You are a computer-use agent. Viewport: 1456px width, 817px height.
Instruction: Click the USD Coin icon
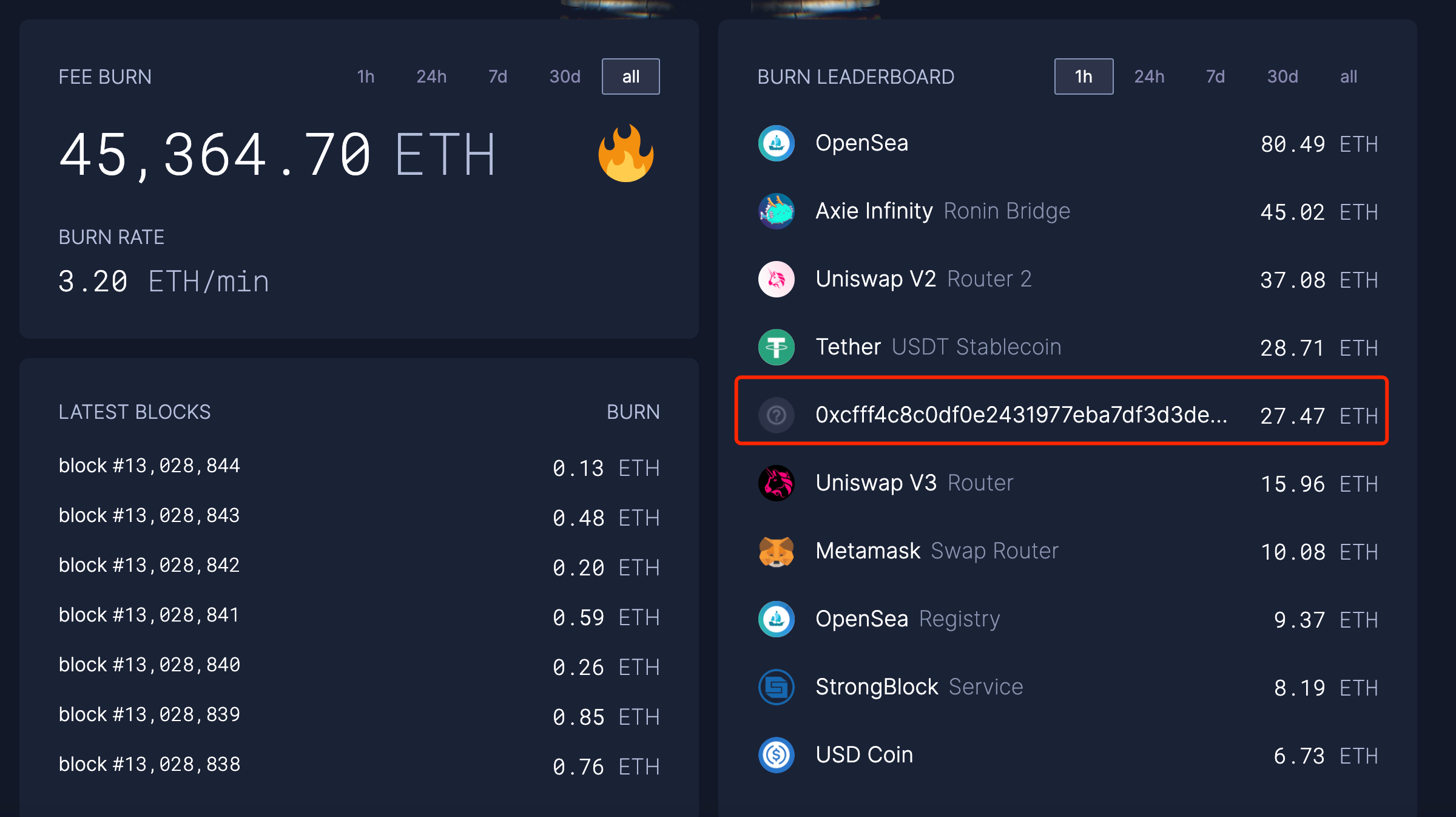(x=777, y=755)
